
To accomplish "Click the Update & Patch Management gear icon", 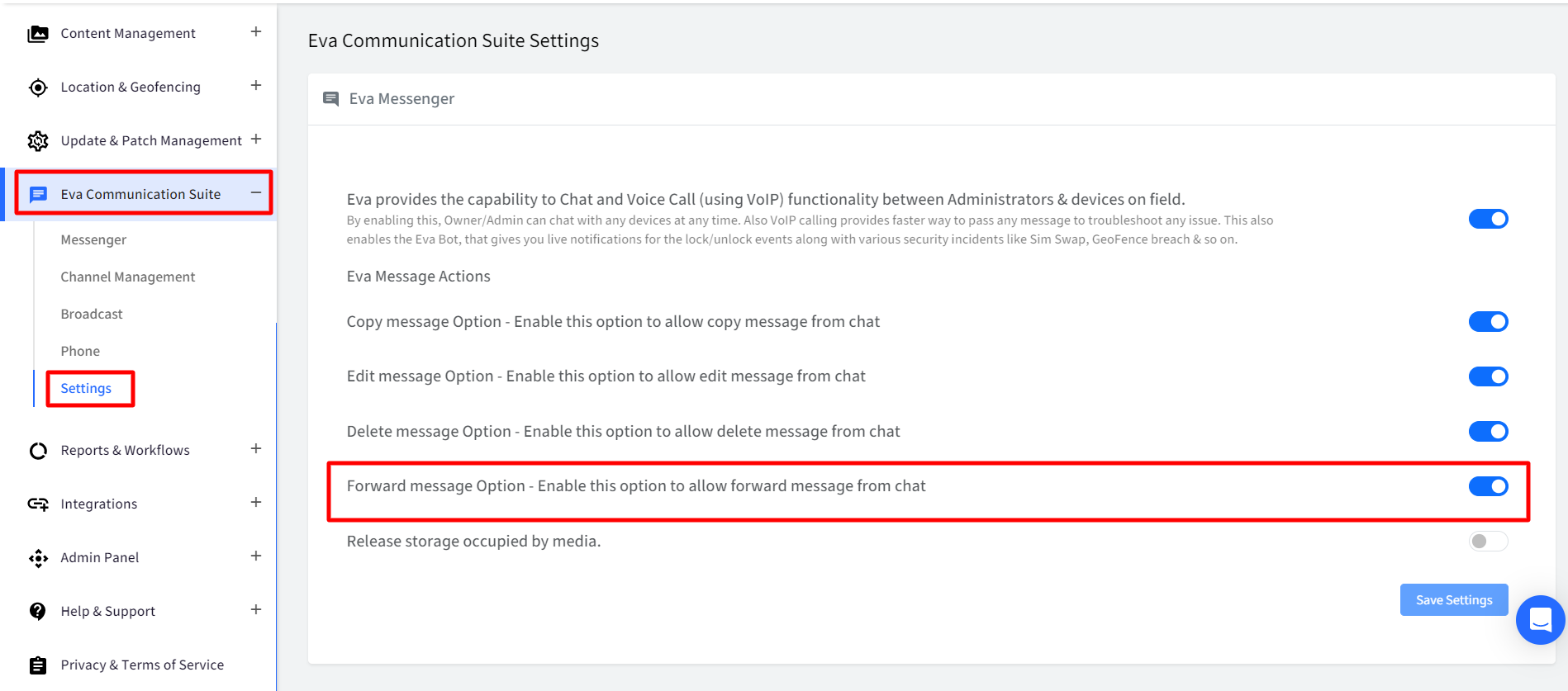I will [38, 141].
